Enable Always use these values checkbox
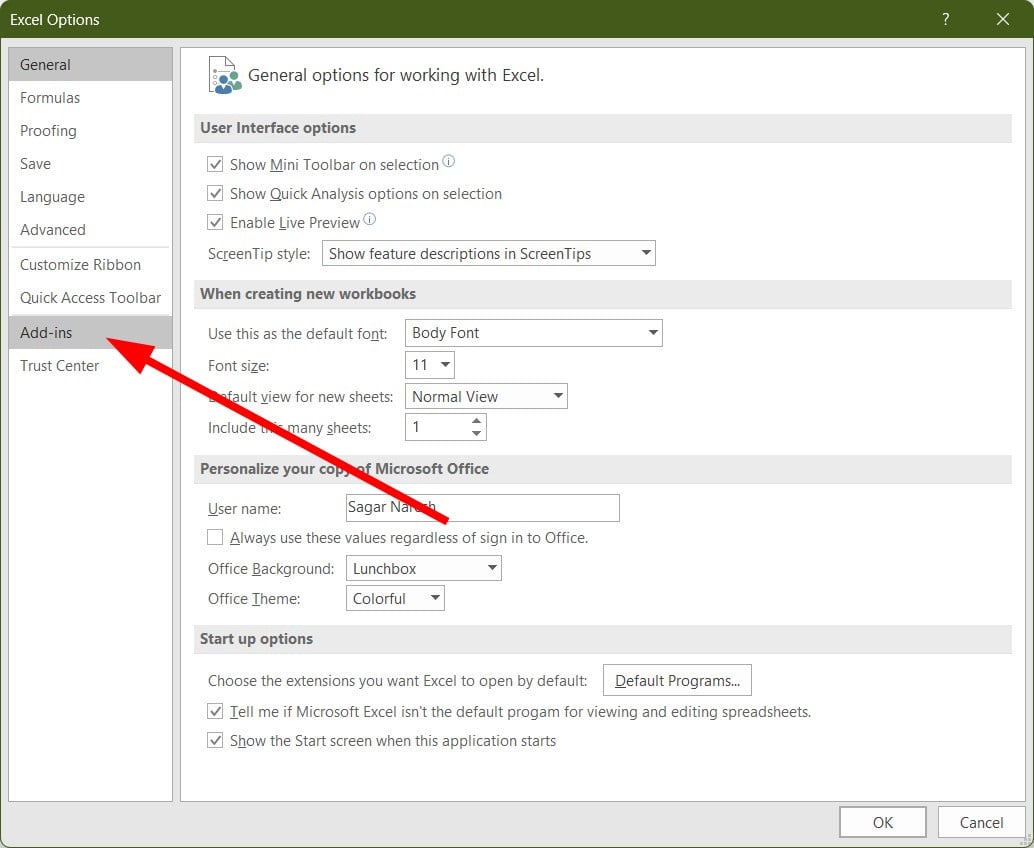This screenshot has height=848, width=1034. (215, 537)
